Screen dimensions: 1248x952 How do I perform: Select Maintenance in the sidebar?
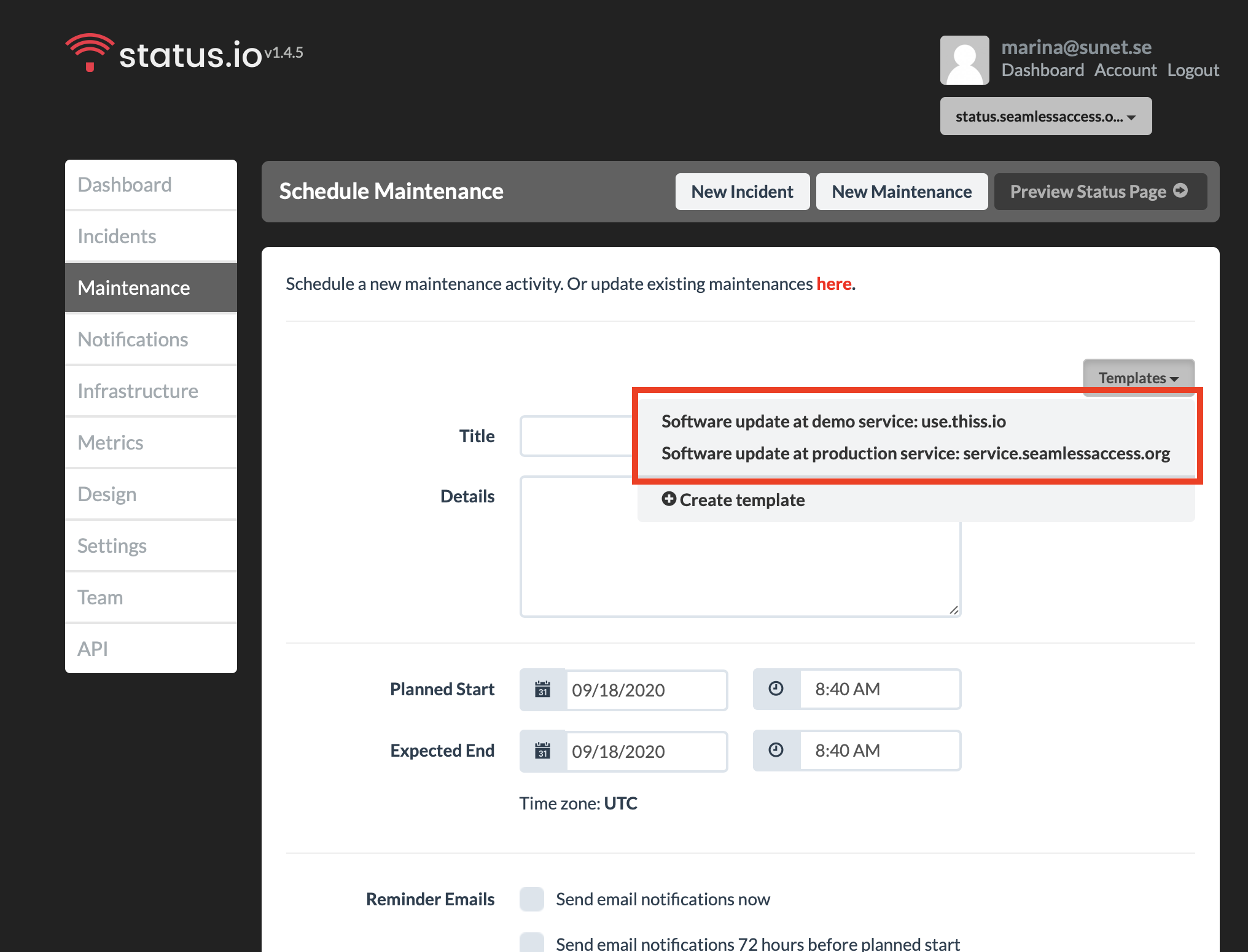[x=151, y=288]
